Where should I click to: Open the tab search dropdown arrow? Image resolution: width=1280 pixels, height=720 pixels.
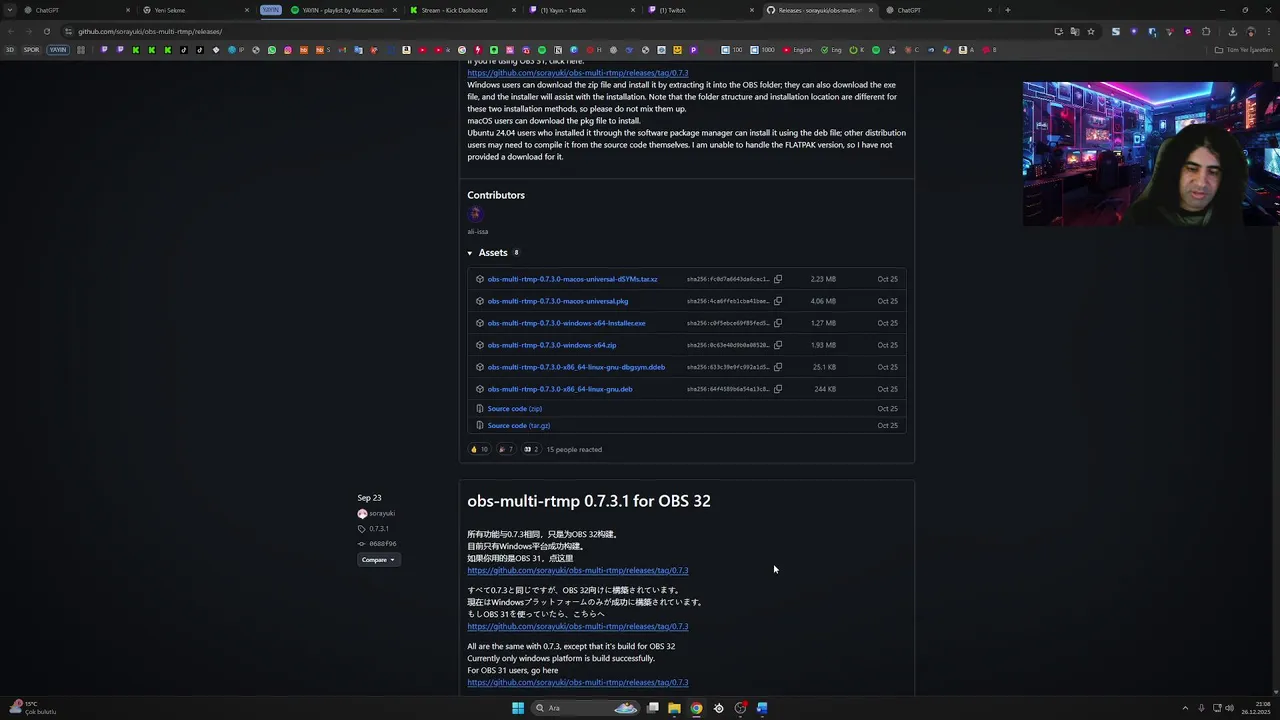(10, 10)
